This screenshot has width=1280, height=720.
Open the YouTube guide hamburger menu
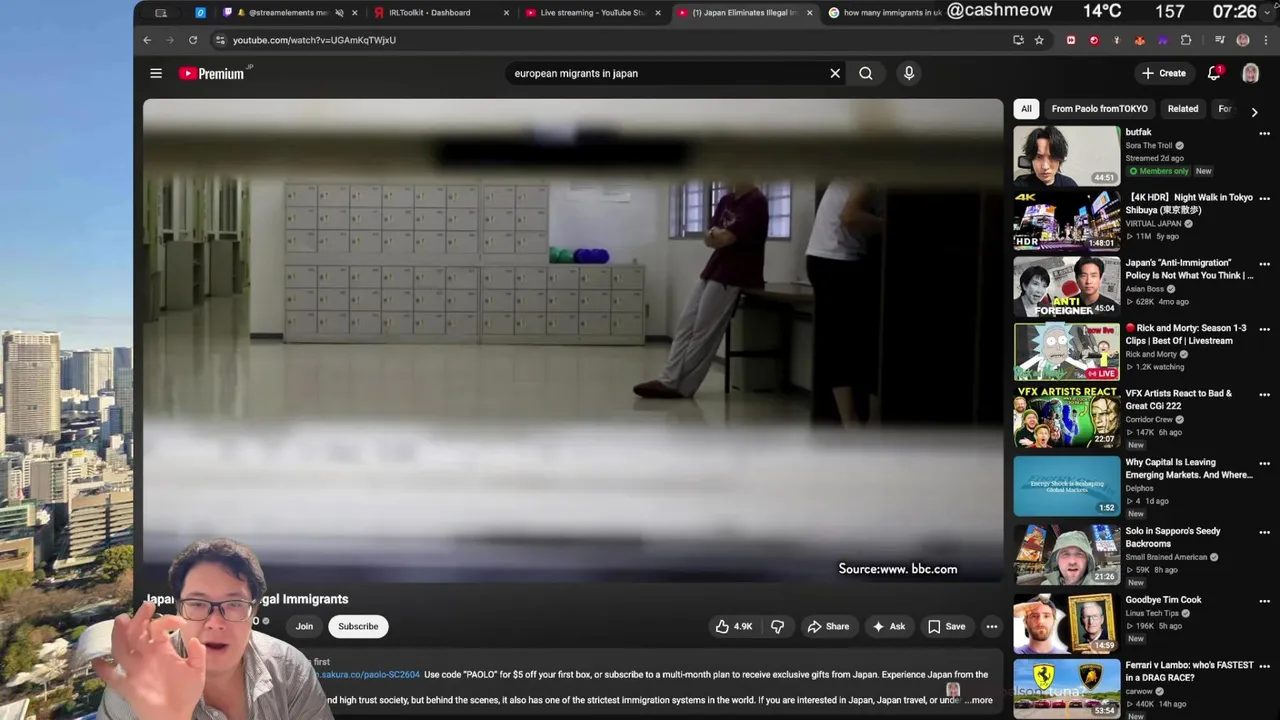coord(156,73)
